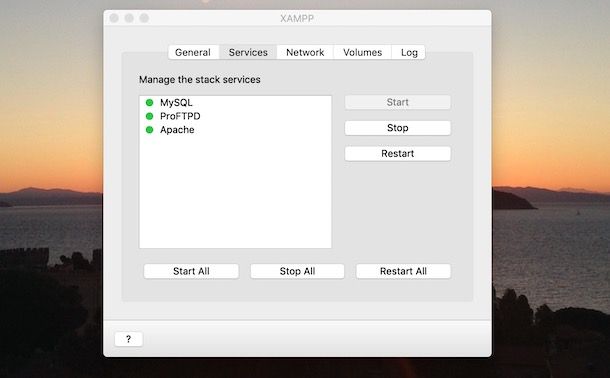The image size is (610, 378).
Task: Stop the selected service
Action: coord(398,128)
